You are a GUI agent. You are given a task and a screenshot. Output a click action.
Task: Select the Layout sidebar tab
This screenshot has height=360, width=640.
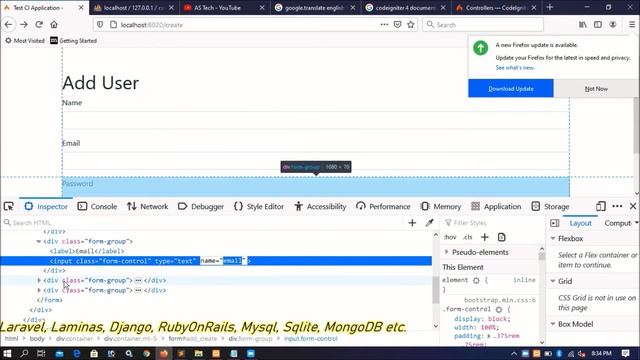coord(580,223)
